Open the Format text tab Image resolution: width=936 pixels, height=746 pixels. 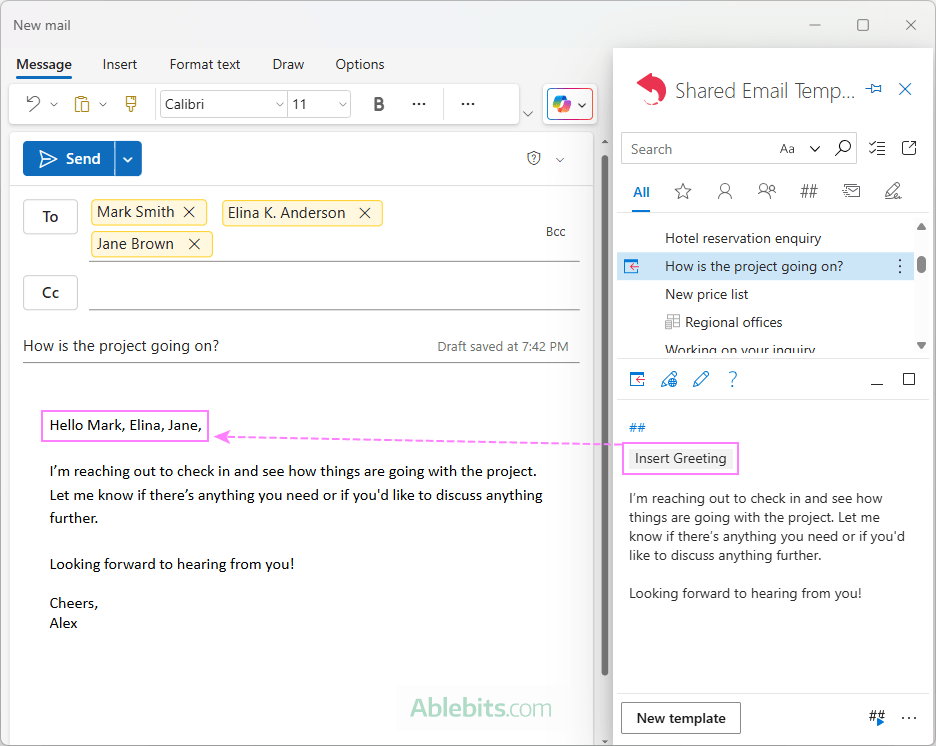205,64
